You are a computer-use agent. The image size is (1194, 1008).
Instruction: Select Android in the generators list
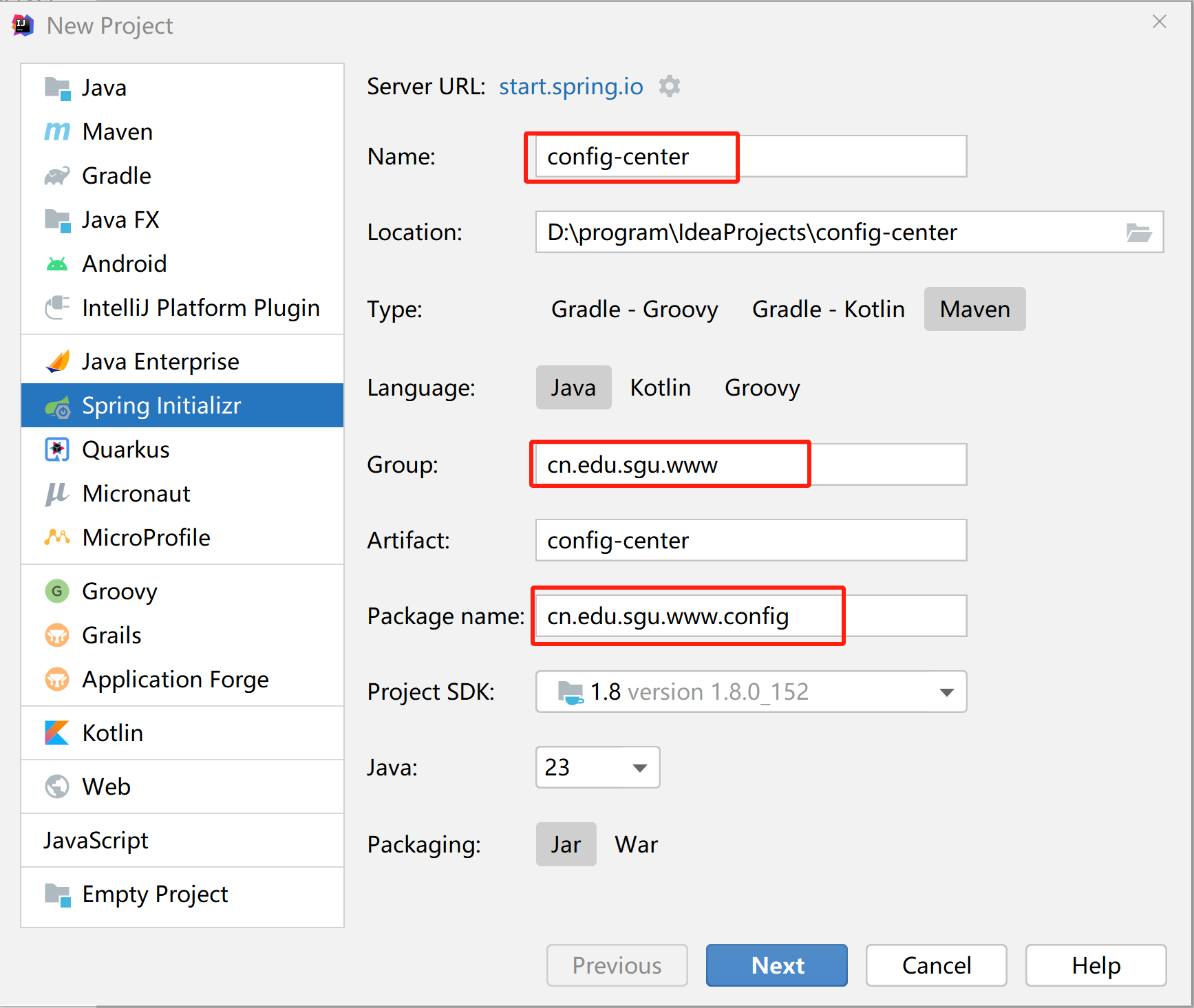click(x=182, y=264)
